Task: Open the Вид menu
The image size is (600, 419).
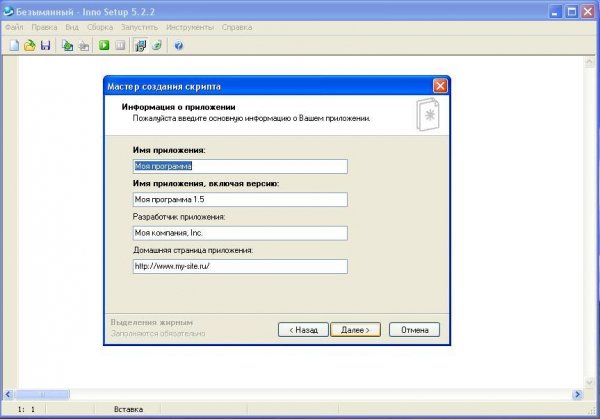Action: click(x=72, y=27)
